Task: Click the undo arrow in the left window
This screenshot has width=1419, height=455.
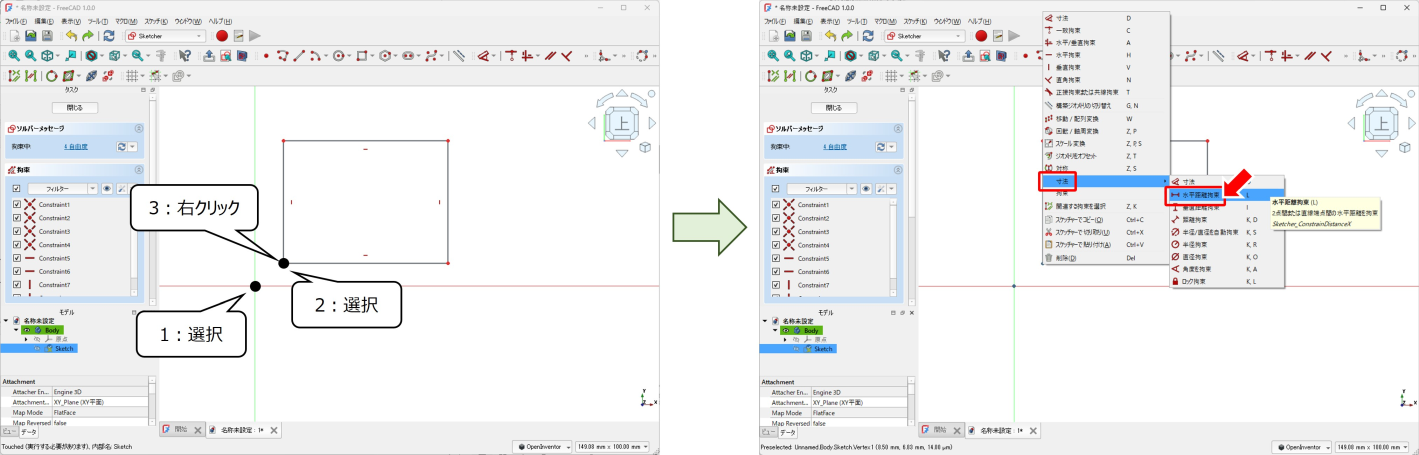Action: tap(72, 35)
